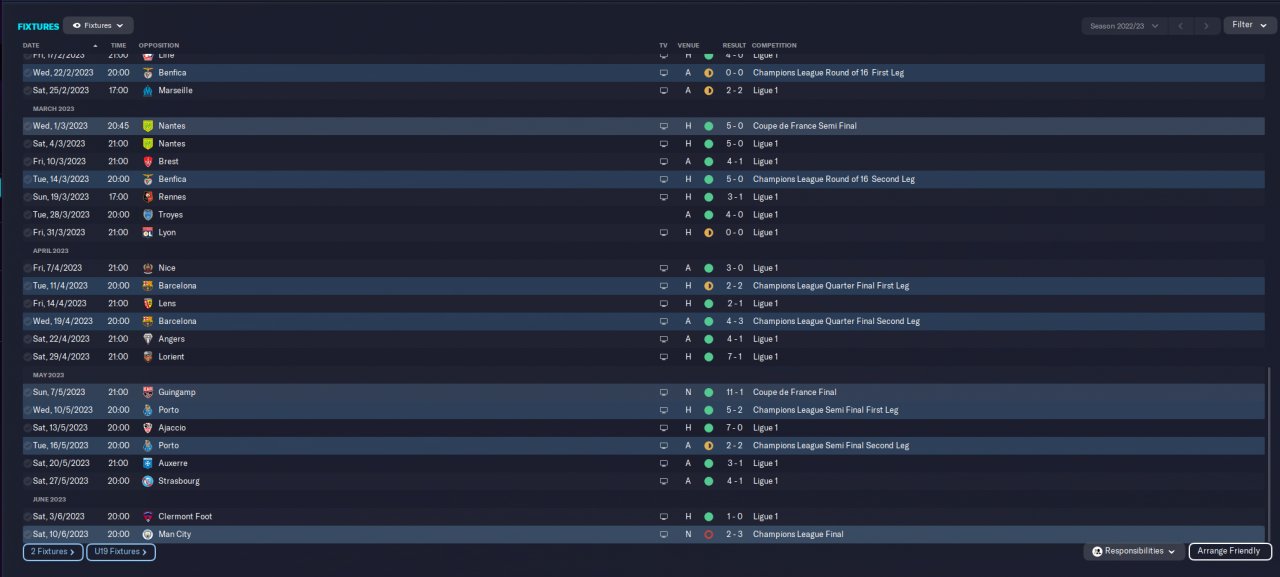Sort by the Date column header
This screenshot has height=577, width=1280.
[x=31, y=46]
